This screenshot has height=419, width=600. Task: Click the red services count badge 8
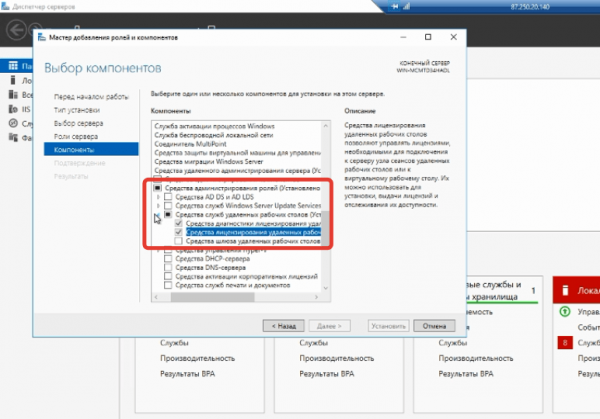[x=565, y=342]
